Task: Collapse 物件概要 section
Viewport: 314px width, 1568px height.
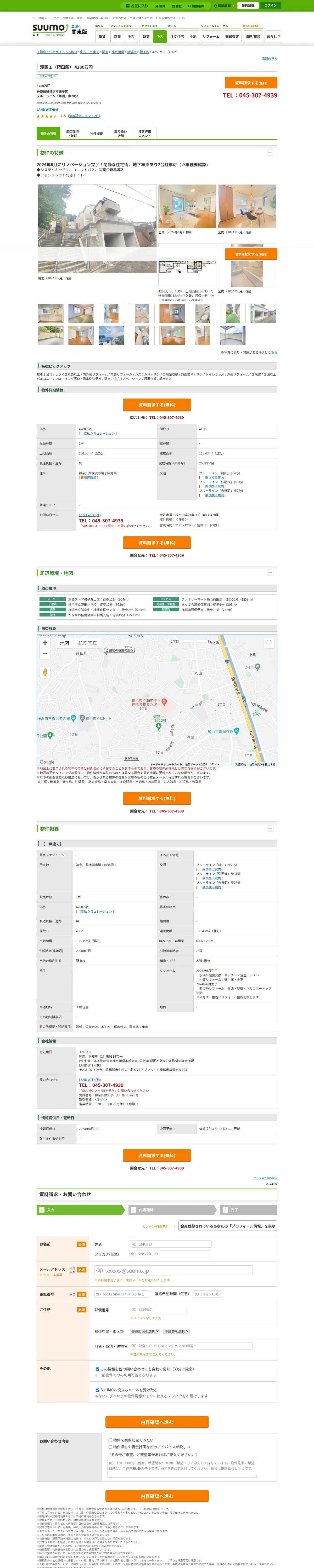Action: click(270, 828)
